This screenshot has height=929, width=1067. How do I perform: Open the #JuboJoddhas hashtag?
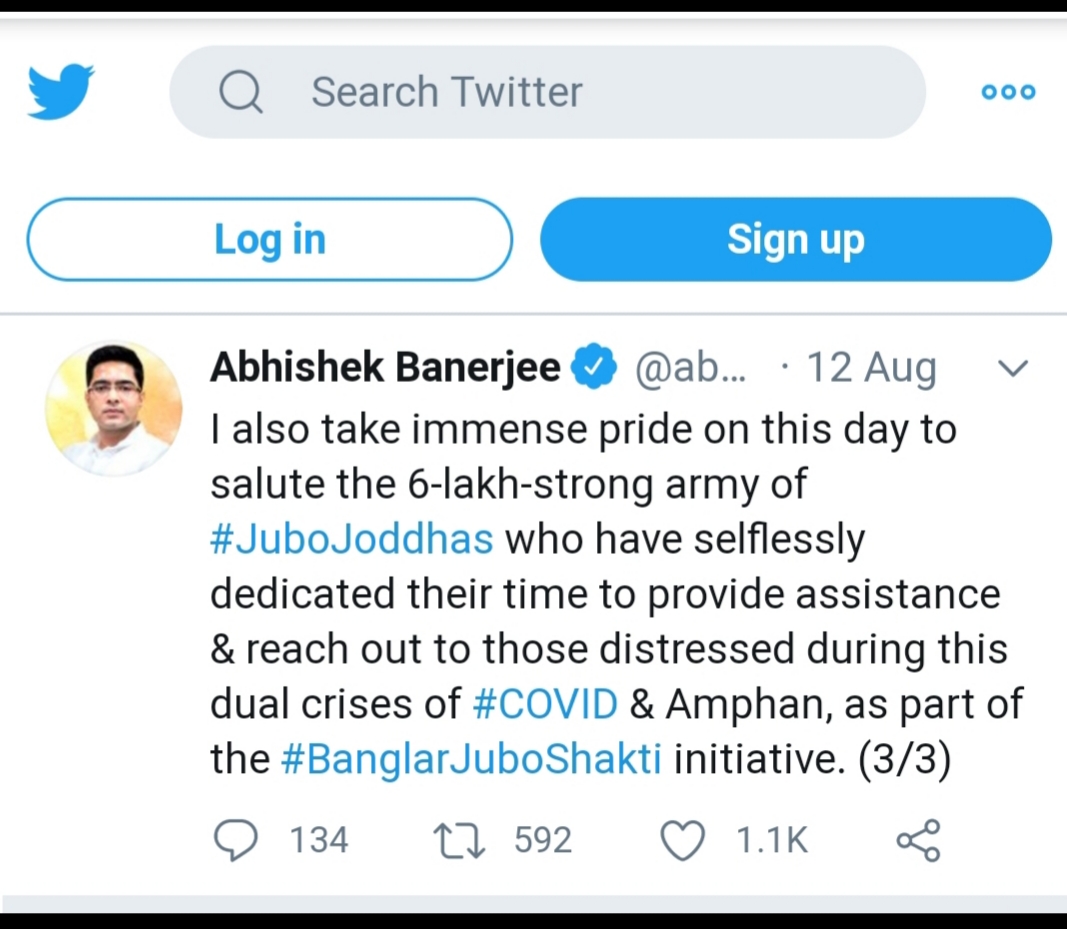[x=352, y=540]
